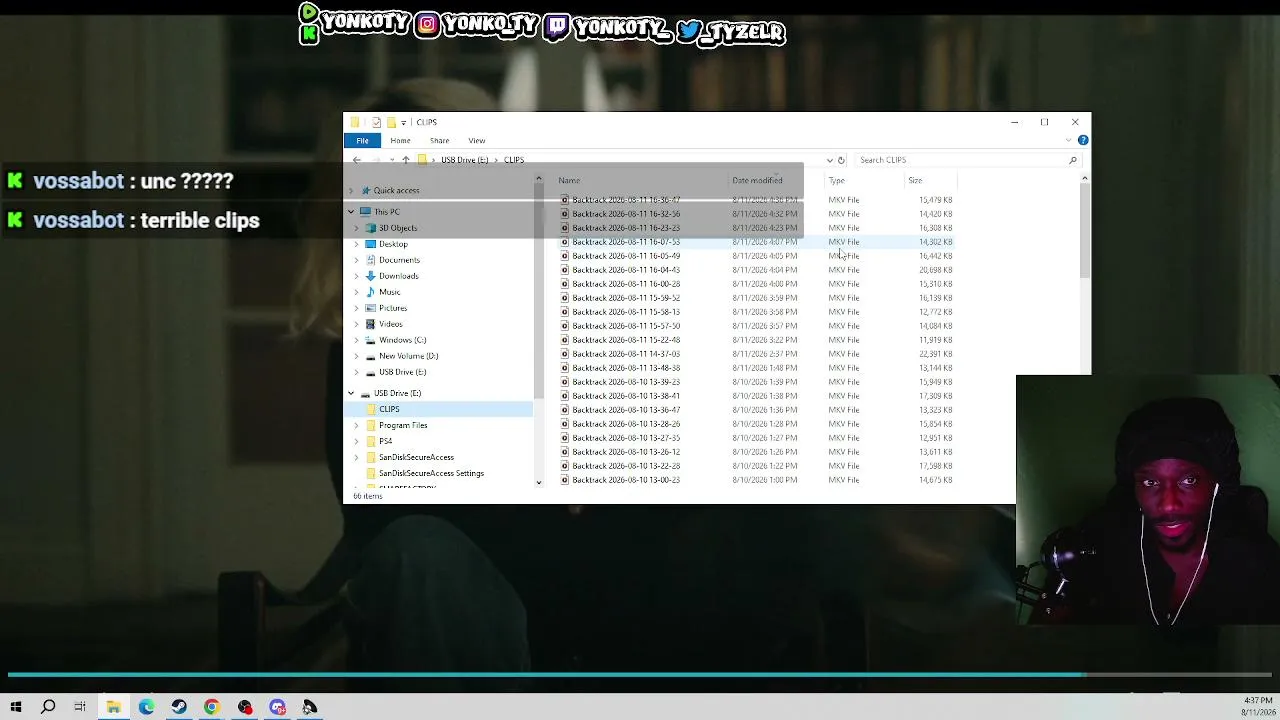Open the Share ribbon tab
The width and height of the screenshot is (1280, 720).
click(x=439, y=140)
